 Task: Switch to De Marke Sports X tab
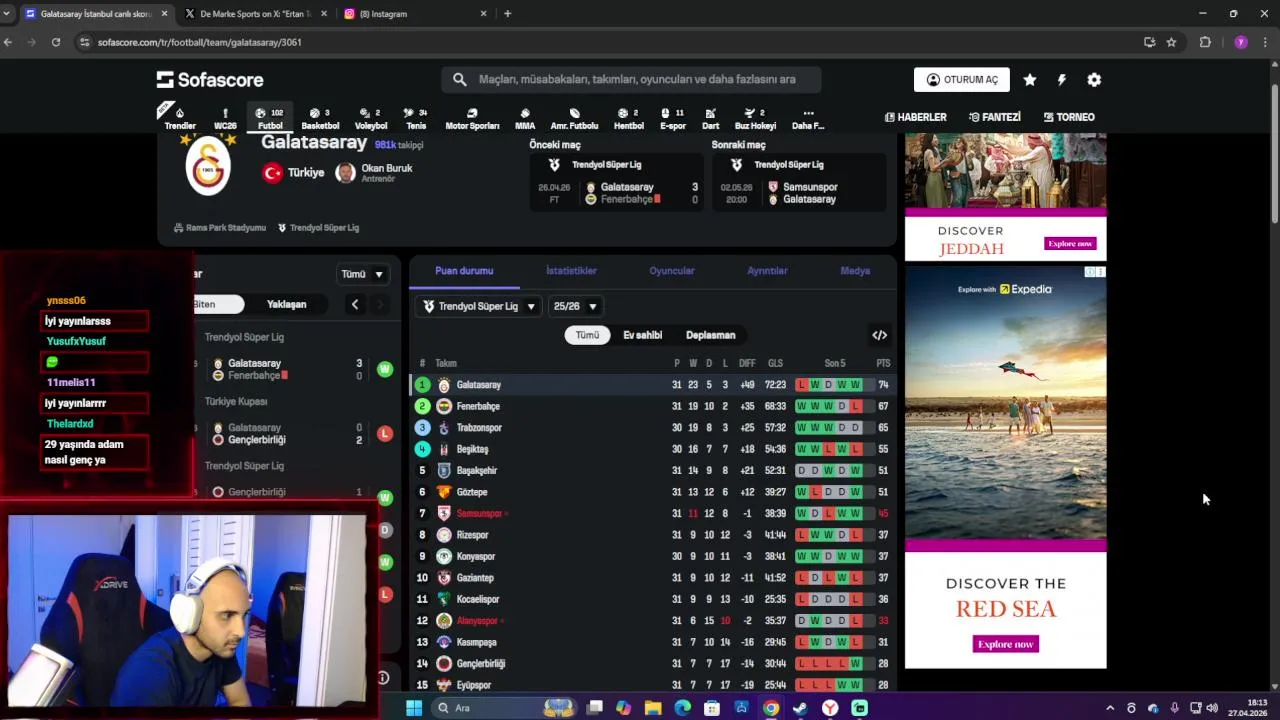point(255,14)
